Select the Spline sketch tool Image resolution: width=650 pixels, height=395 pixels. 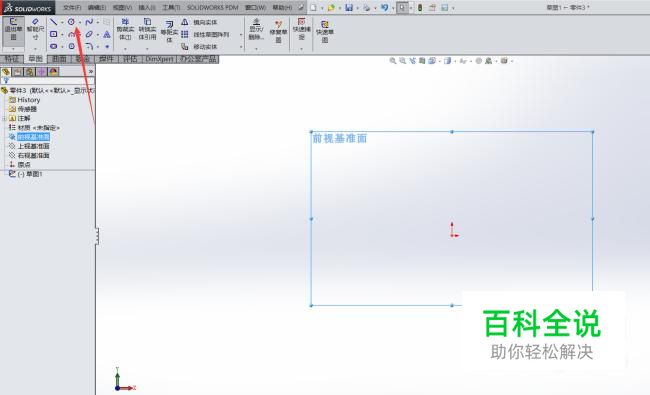pos(89,22)
